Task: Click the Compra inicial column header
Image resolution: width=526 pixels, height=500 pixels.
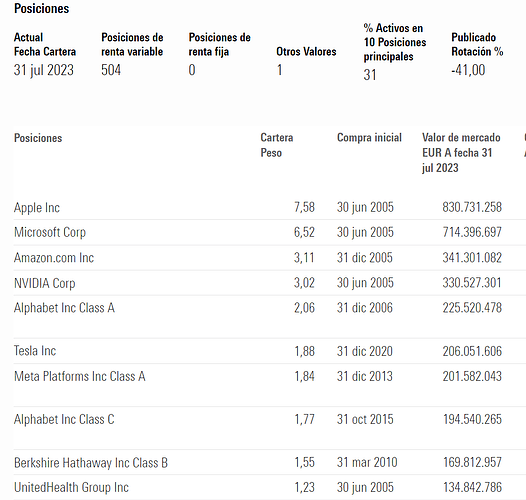Action: point(369,138)
